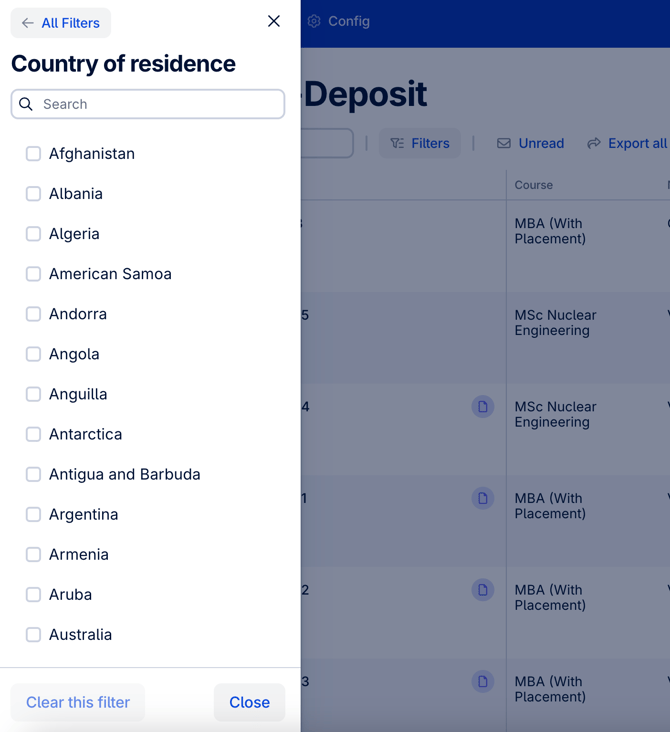Viewport: 670px width, 732px height.
Task: Close the filter panel with X icon
Action: [x=274, y=21]
